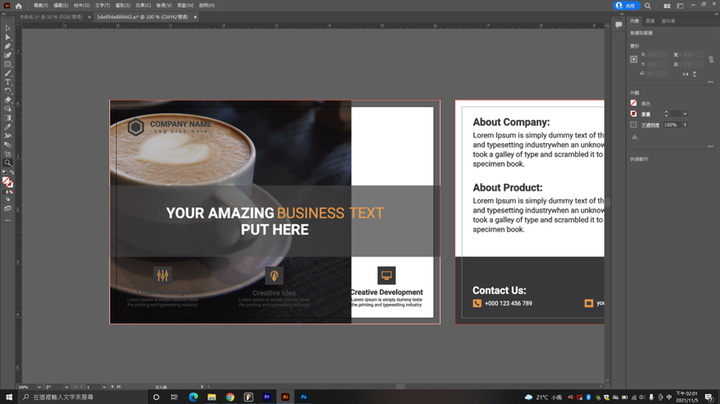Switch the drawing mode icon

pyautogui.click(x=8, y=200)
